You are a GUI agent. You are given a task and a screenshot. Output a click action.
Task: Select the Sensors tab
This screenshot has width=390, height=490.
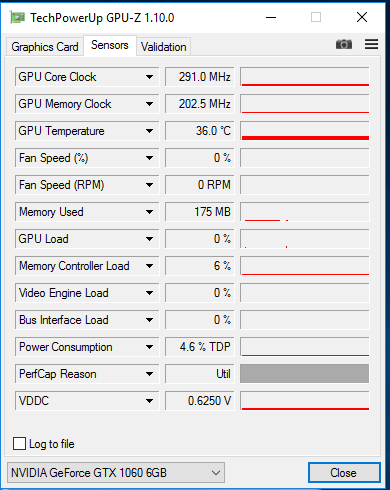pyautogui.click(x=110, y=45)
